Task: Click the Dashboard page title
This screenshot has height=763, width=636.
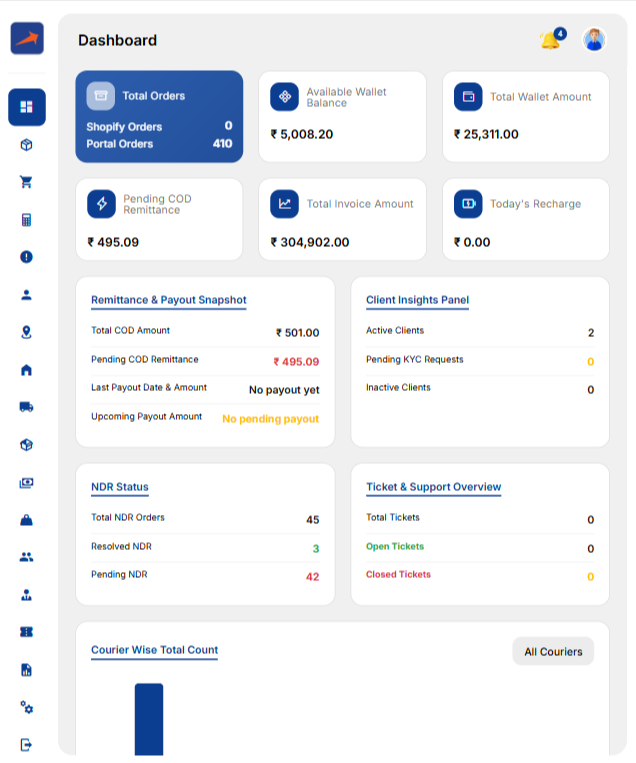Action: pos(118,40)
